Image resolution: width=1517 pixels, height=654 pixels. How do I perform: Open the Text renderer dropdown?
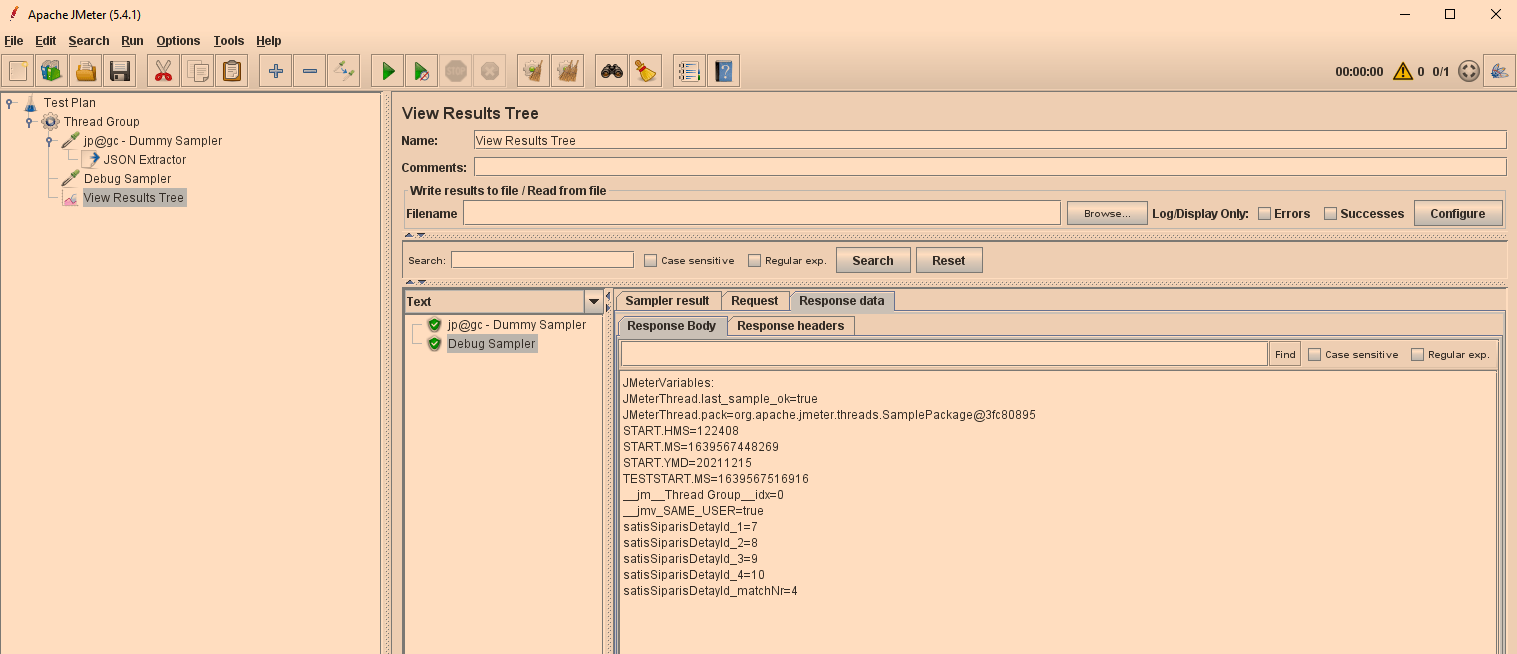point(594,301)
